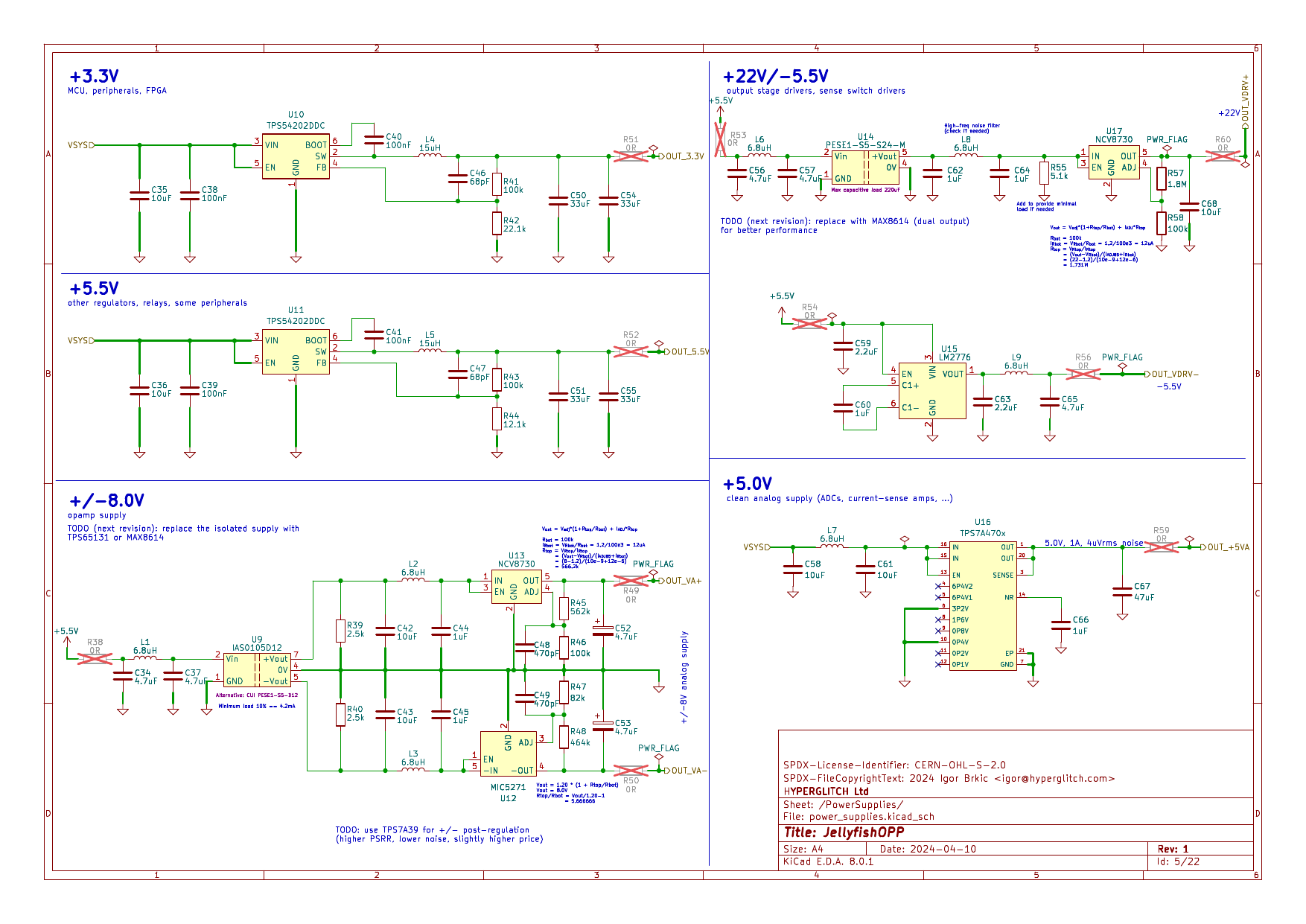
Task: Click the OUT_+5VA output net label
Action: (x=1228, y=547)
